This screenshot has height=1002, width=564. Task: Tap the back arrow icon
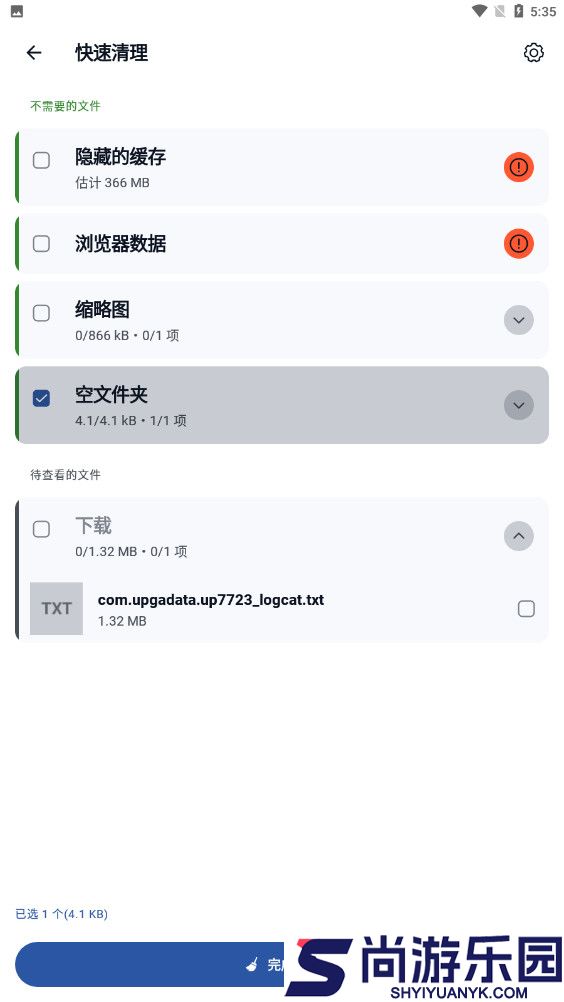[x=34, y=52]
